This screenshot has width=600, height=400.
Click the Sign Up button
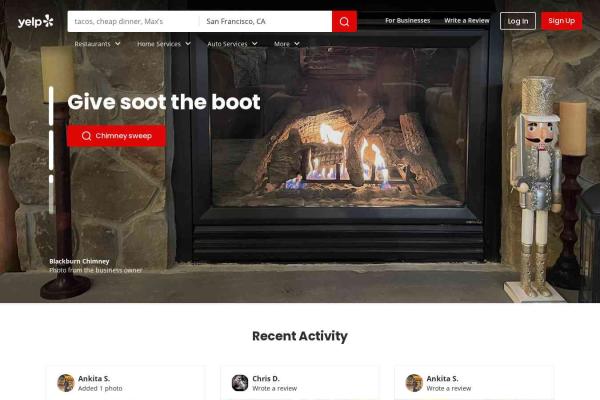click(561, 21)
